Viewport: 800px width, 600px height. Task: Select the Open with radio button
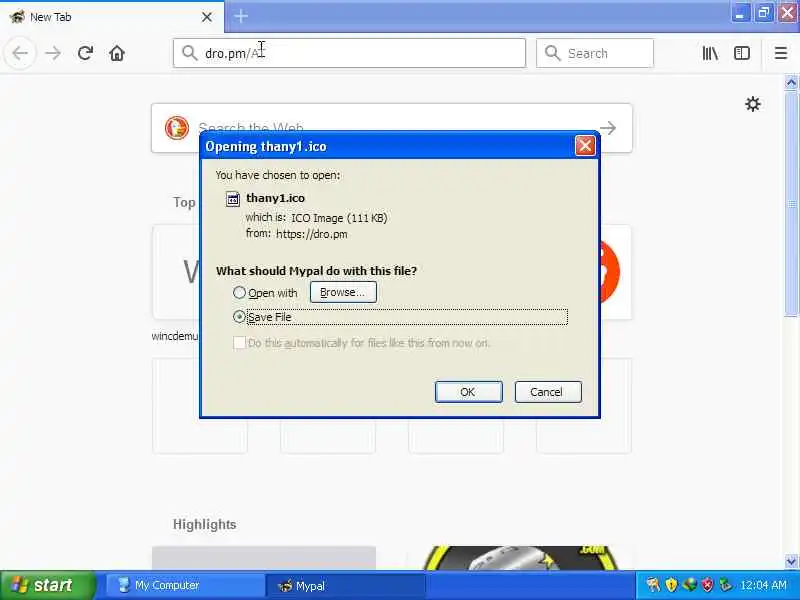click(x=239, y=292)
